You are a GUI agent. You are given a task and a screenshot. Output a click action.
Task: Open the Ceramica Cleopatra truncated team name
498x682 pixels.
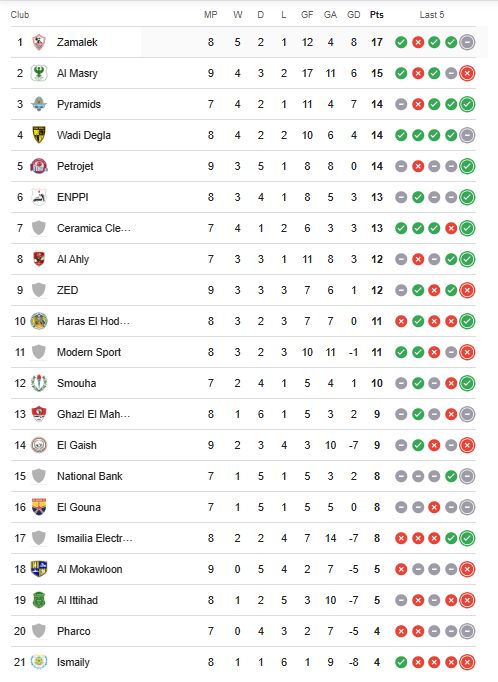pyautogui.click(x=94, y=228)
